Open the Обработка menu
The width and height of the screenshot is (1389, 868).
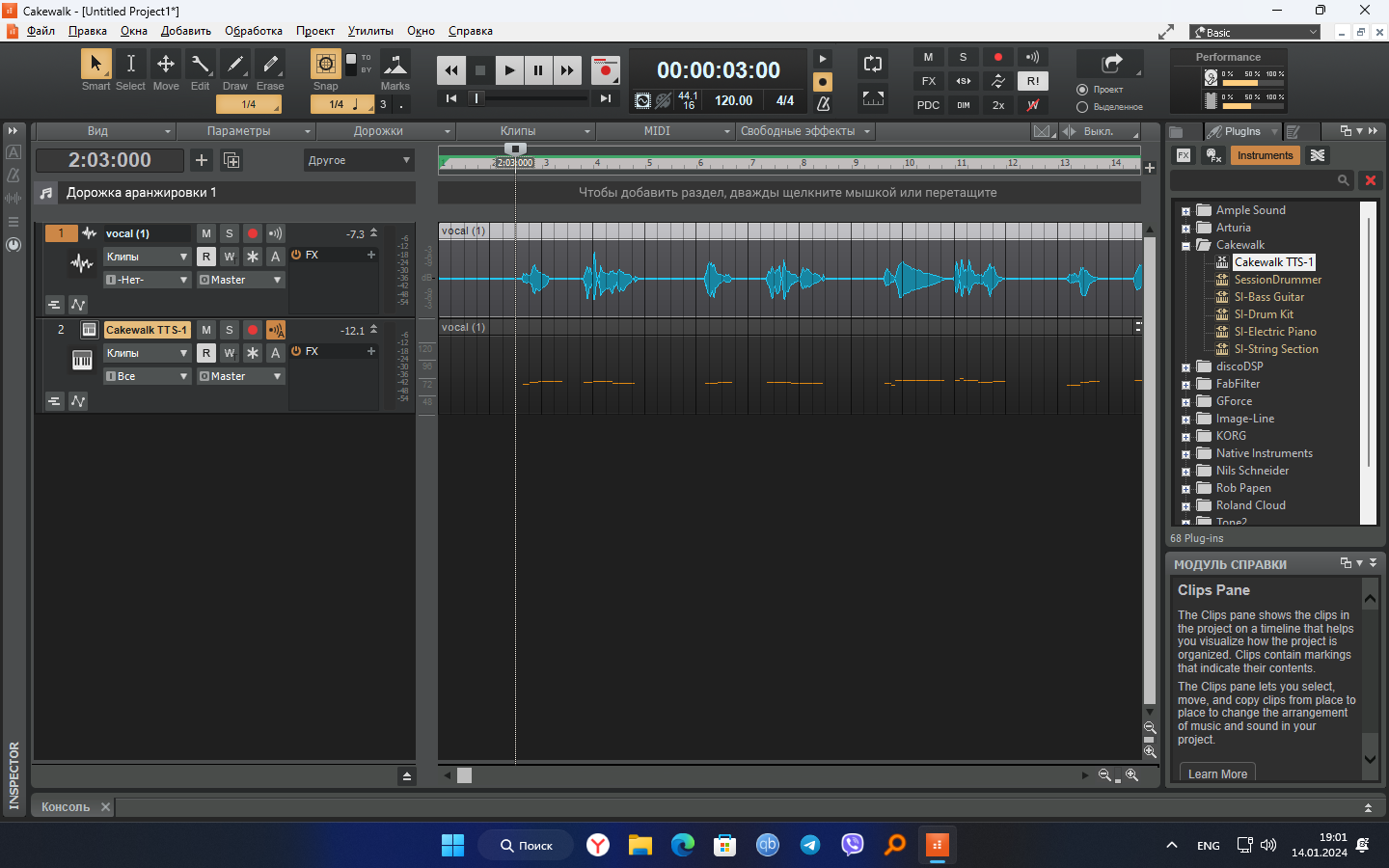(x=254, y=31)
